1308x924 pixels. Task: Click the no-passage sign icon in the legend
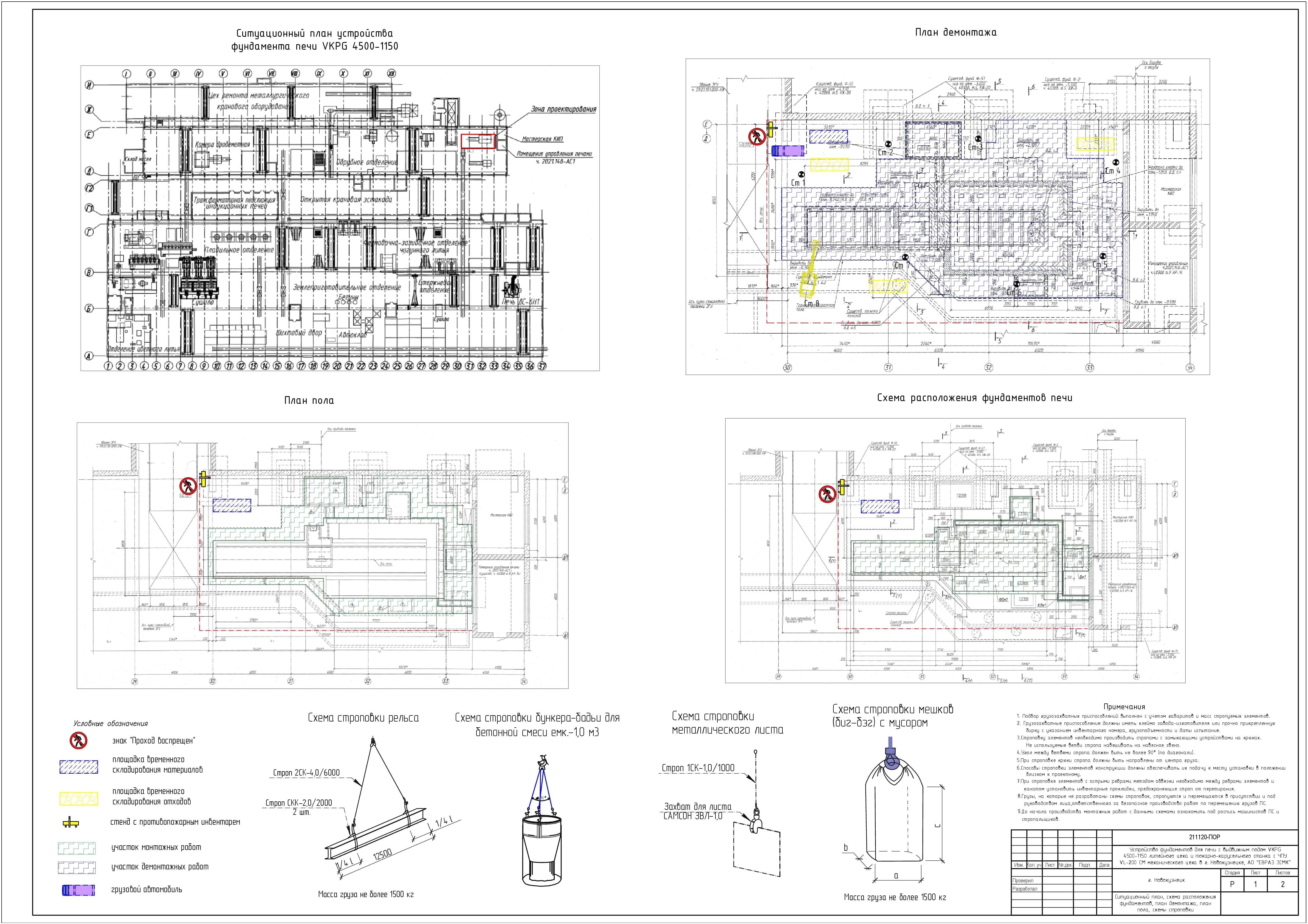point(79,740)
